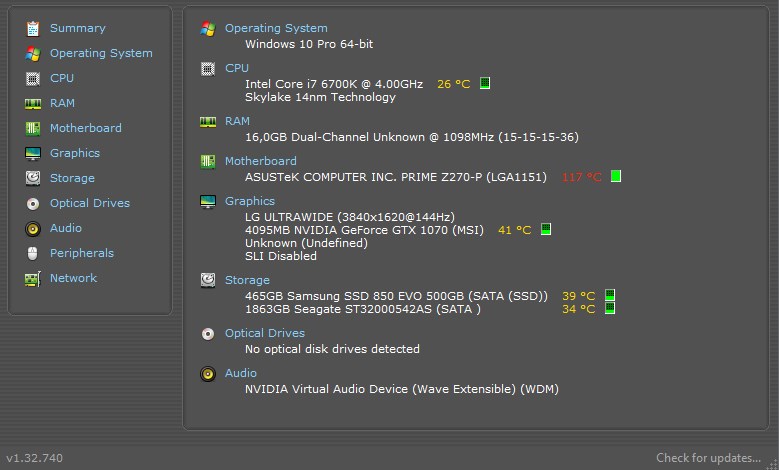Click the indicator beside Seagate 34 °C
The image size is (779, 470).
(x=610, y=308)
